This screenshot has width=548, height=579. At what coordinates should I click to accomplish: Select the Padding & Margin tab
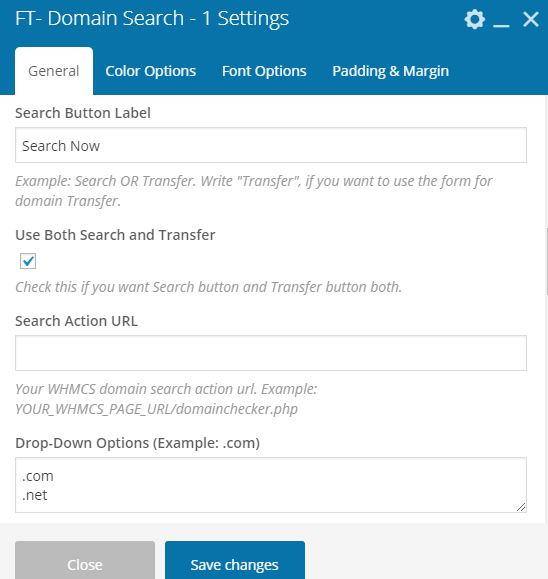(390, 71)
